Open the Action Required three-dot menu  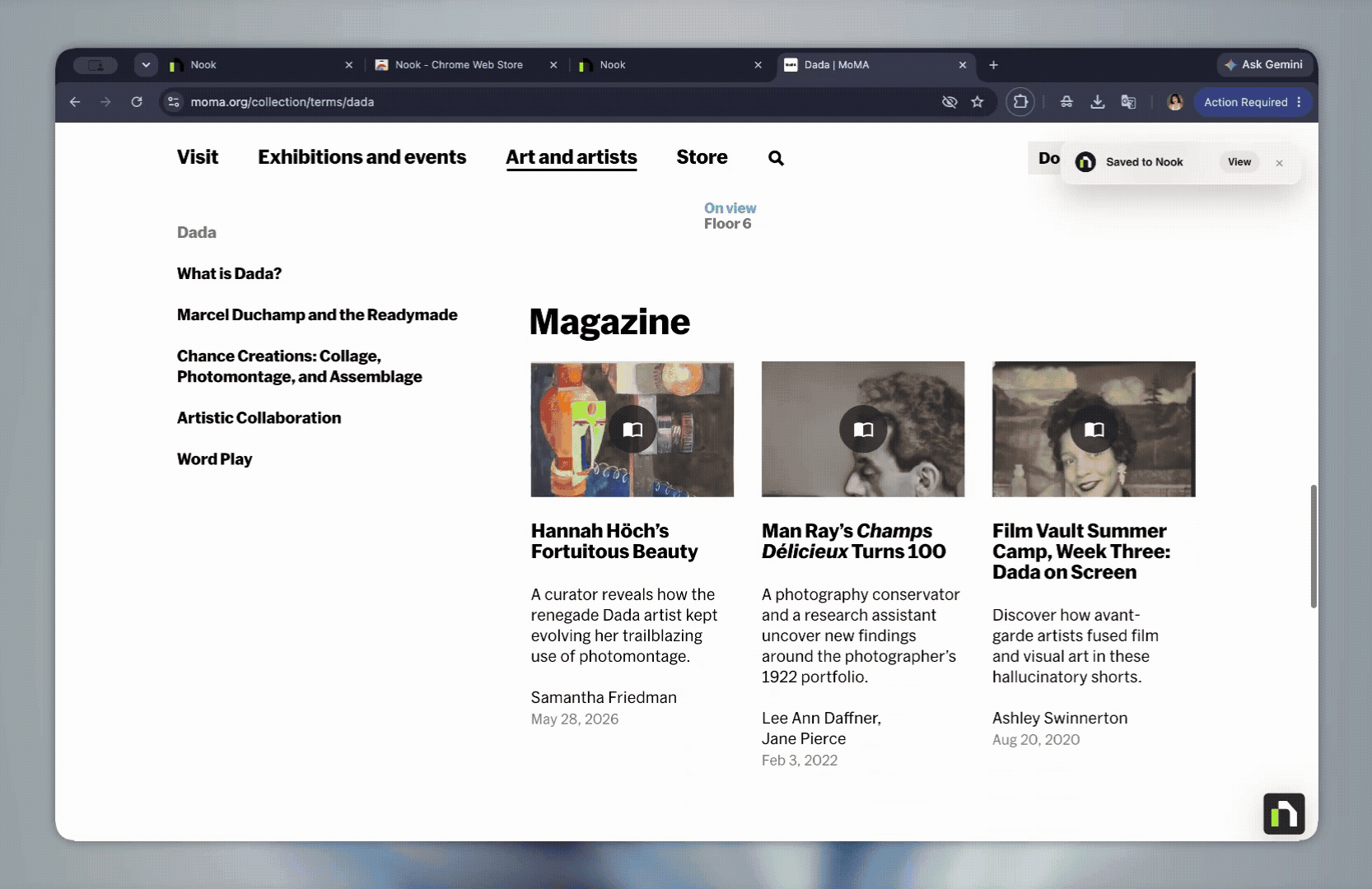point(1299,102)
